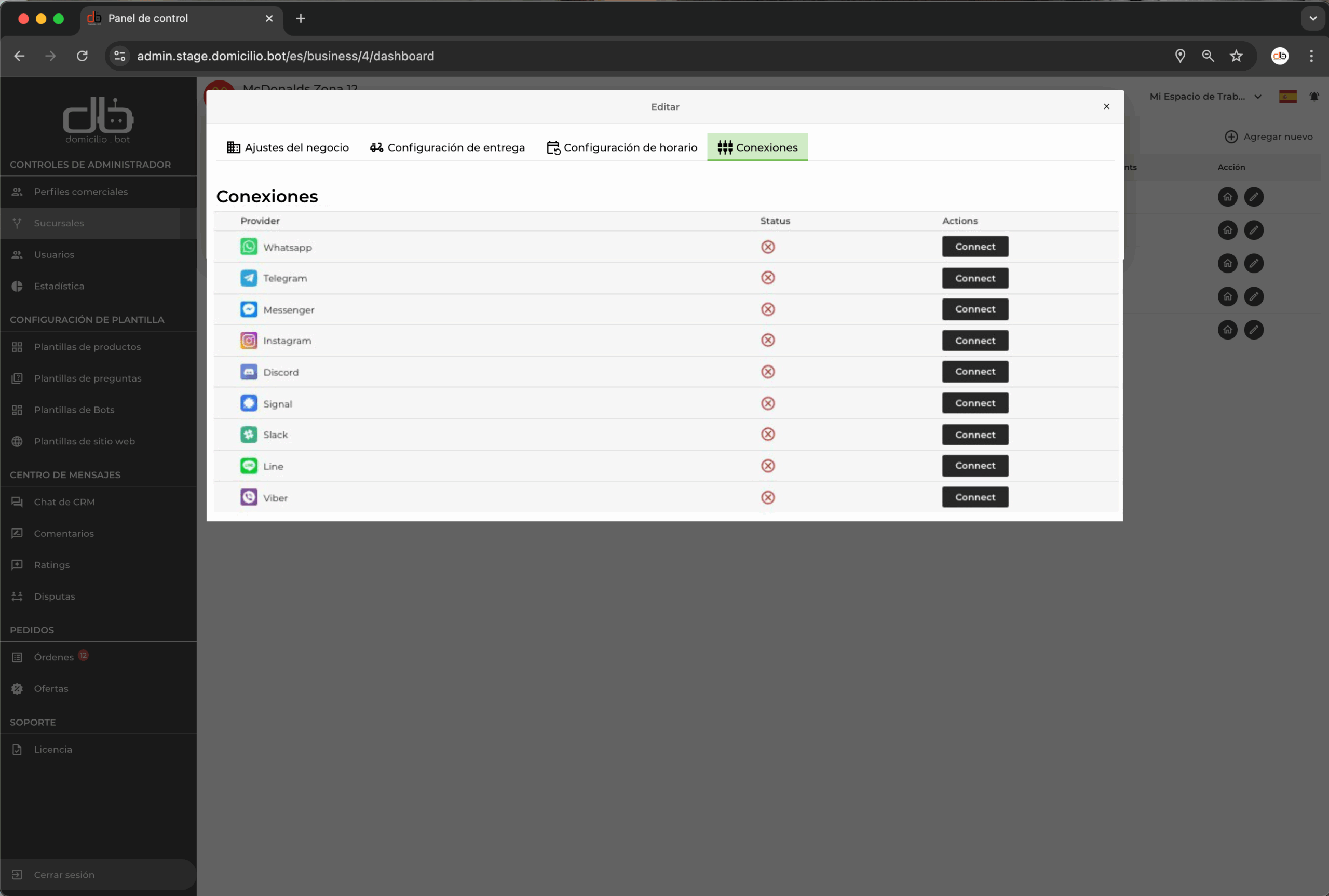Click the red status icon for Telegram
Viewport: 1329px width, 896px height.
click(x=768, y=278)
